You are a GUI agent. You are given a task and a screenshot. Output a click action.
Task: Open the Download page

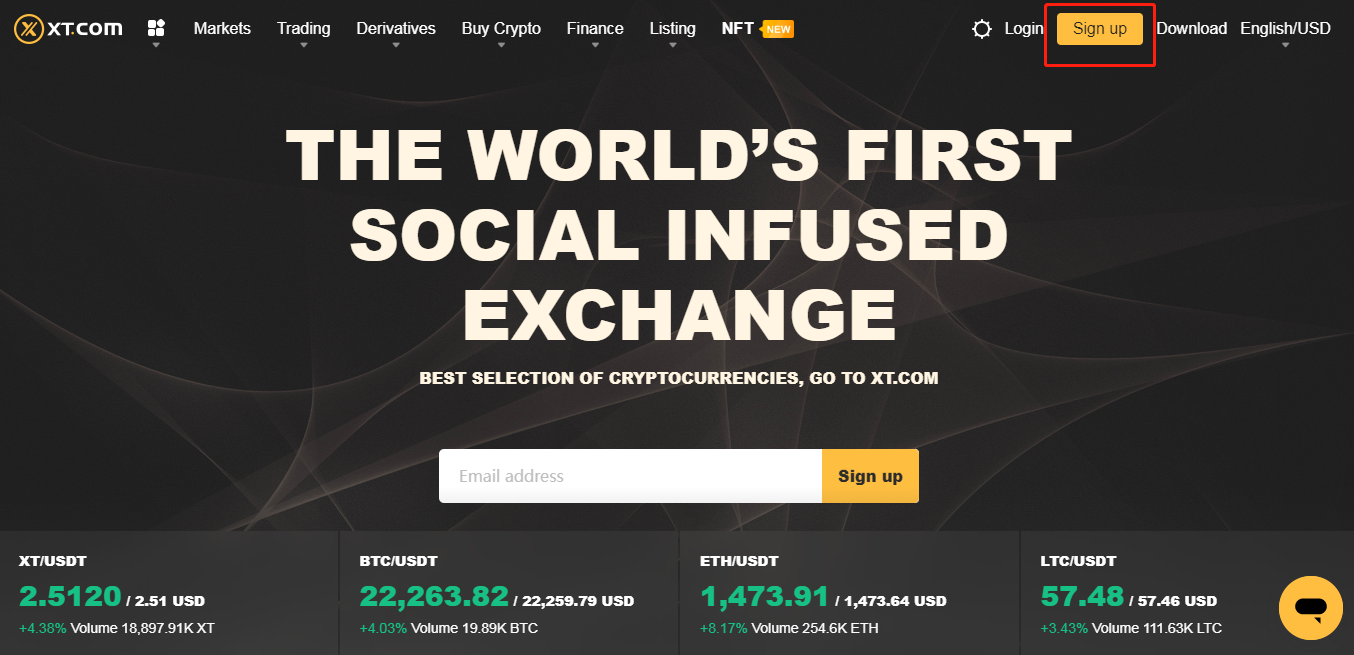pos(1191,28)
